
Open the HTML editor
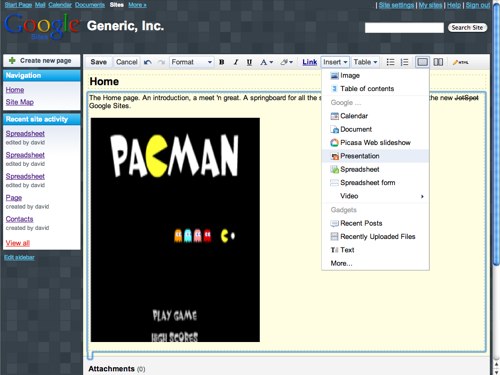[461, 62]
